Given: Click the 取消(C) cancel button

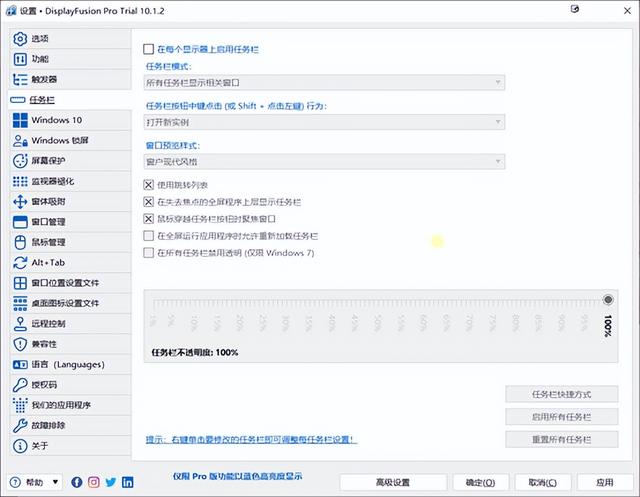Looking at the screenshot, I should click(542, 483).
